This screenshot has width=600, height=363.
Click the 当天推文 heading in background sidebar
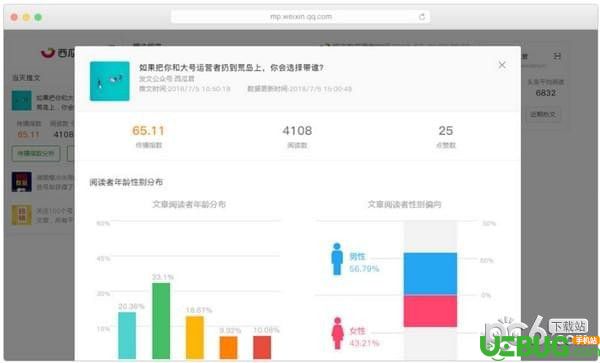(x=26, y=78)
